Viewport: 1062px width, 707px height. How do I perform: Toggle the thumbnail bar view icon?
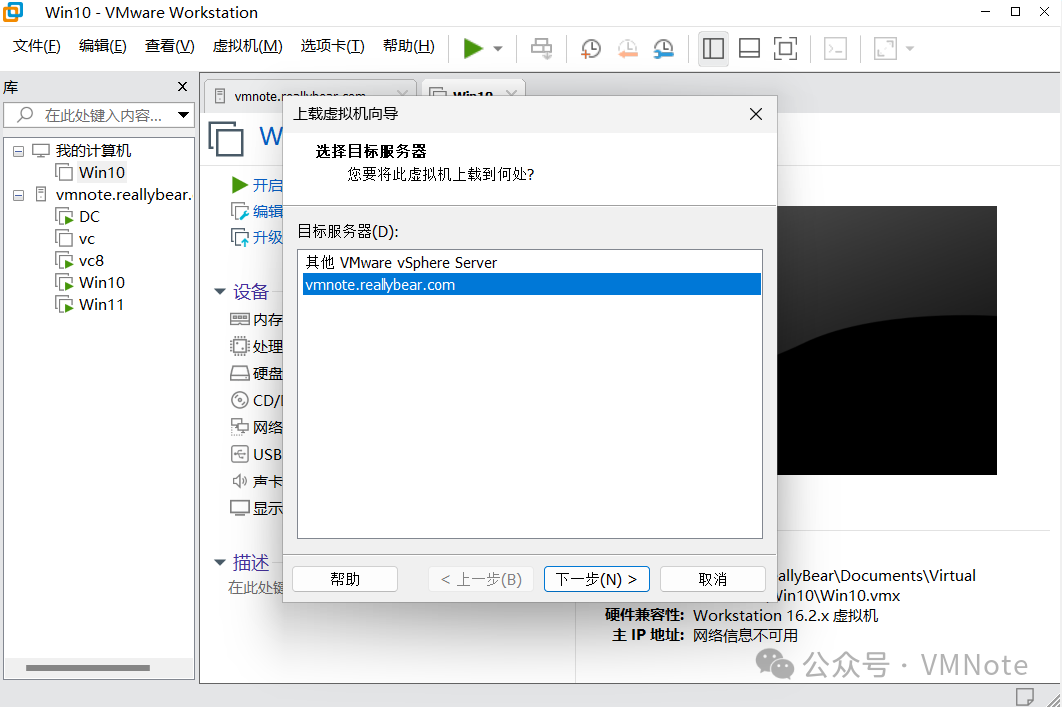pos(749,49)
